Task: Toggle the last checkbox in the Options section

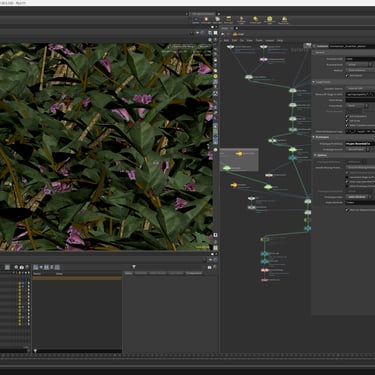Action: 347,210
